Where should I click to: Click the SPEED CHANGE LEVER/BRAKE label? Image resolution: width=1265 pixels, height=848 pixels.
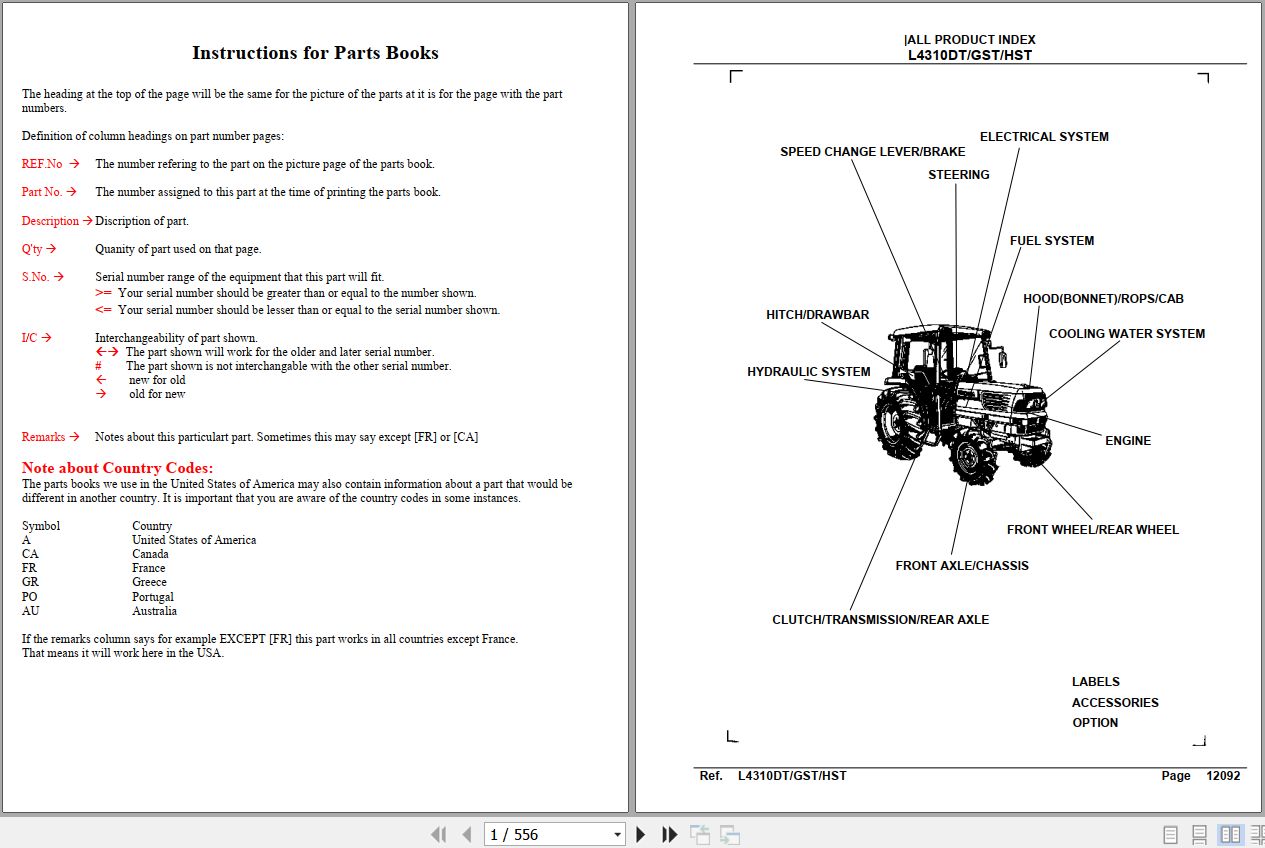(x=873, y=152)
